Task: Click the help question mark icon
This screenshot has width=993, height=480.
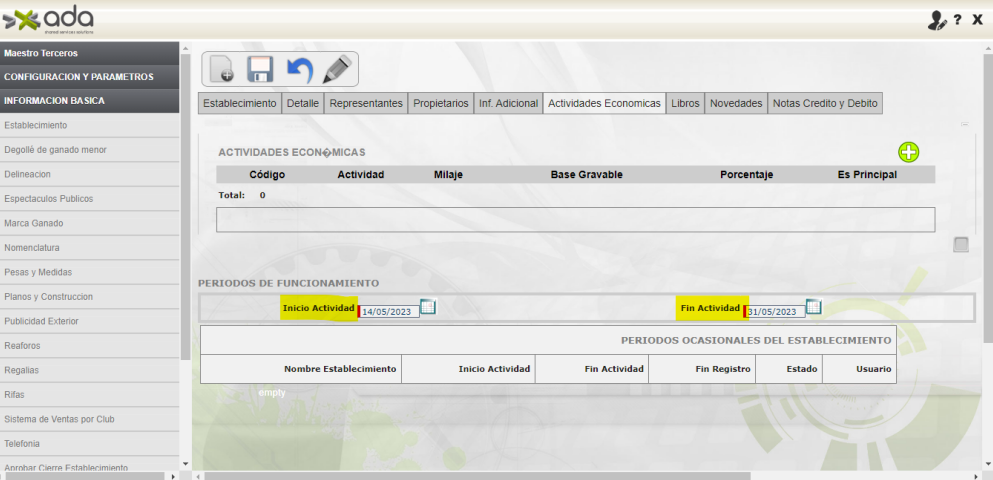Action: [x=957, y=20]
